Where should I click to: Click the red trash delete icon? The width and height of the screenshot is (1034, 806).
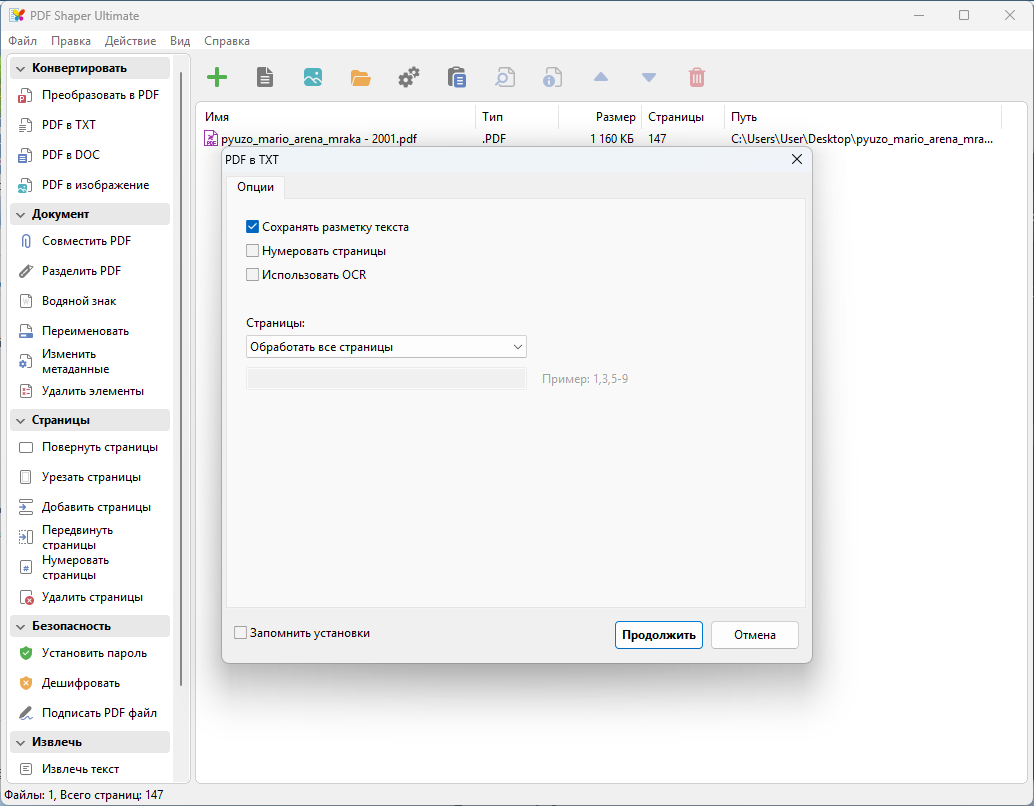(x=697, y=77)
